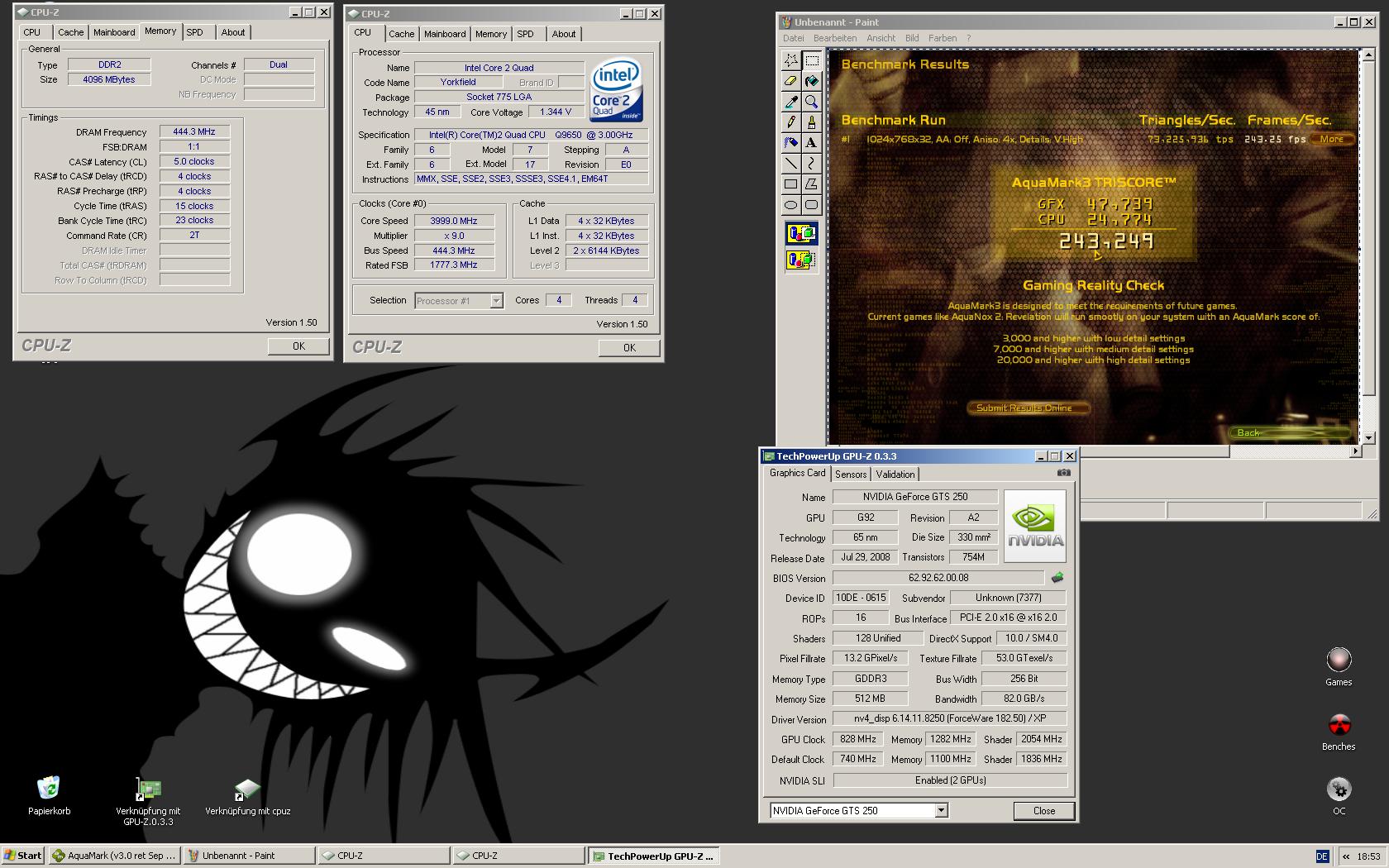The image size is (1389, 868).
Task: Click the Intel Core 2 Quad logo
Action: tap(616, 89)
